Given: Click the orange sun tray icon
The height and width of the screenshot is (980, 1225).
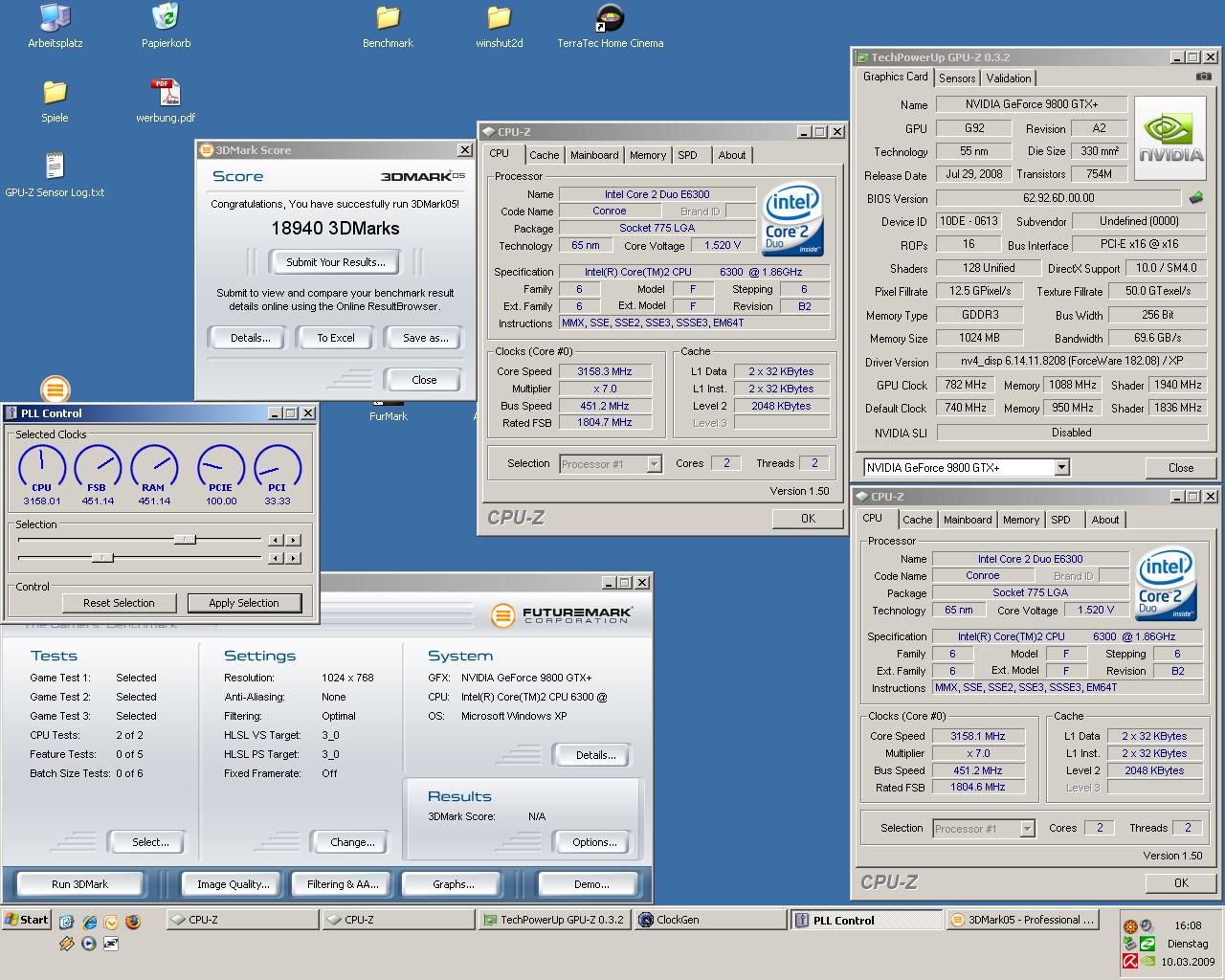Looking at the screenshot, I should point(1130,925).
